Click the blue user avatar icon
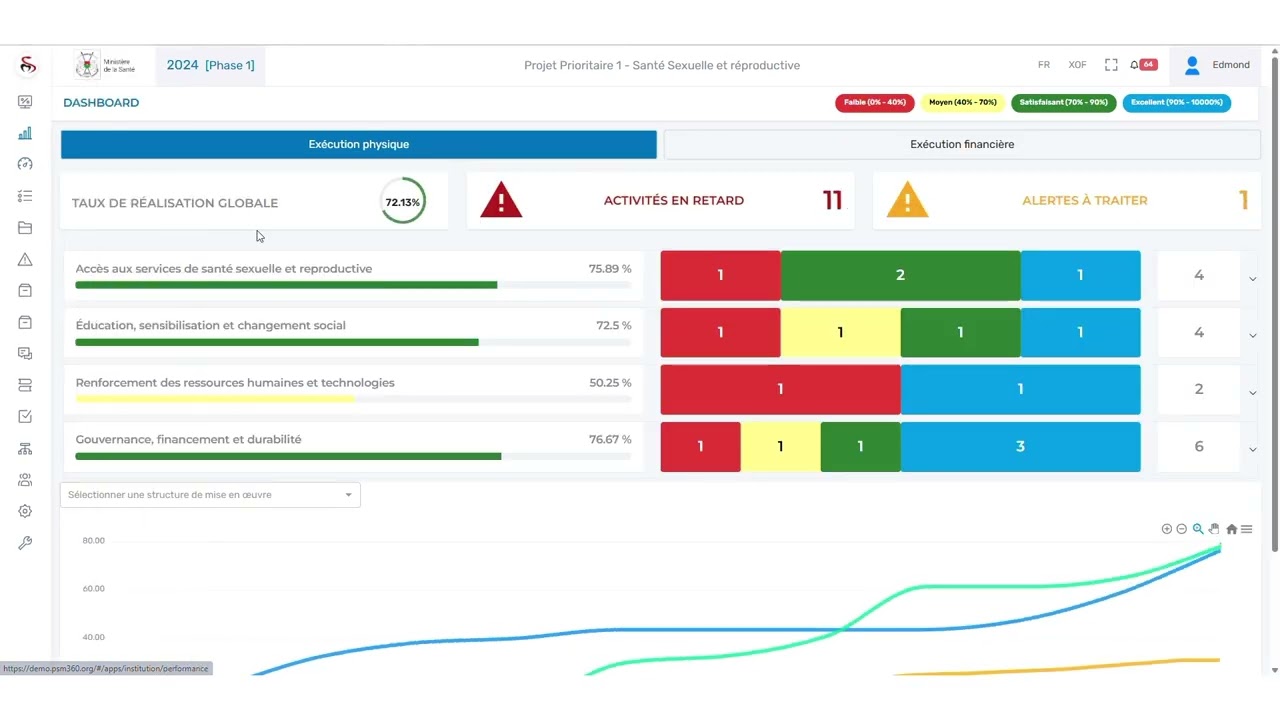 pyautogui.click(x=1192, y=65)
